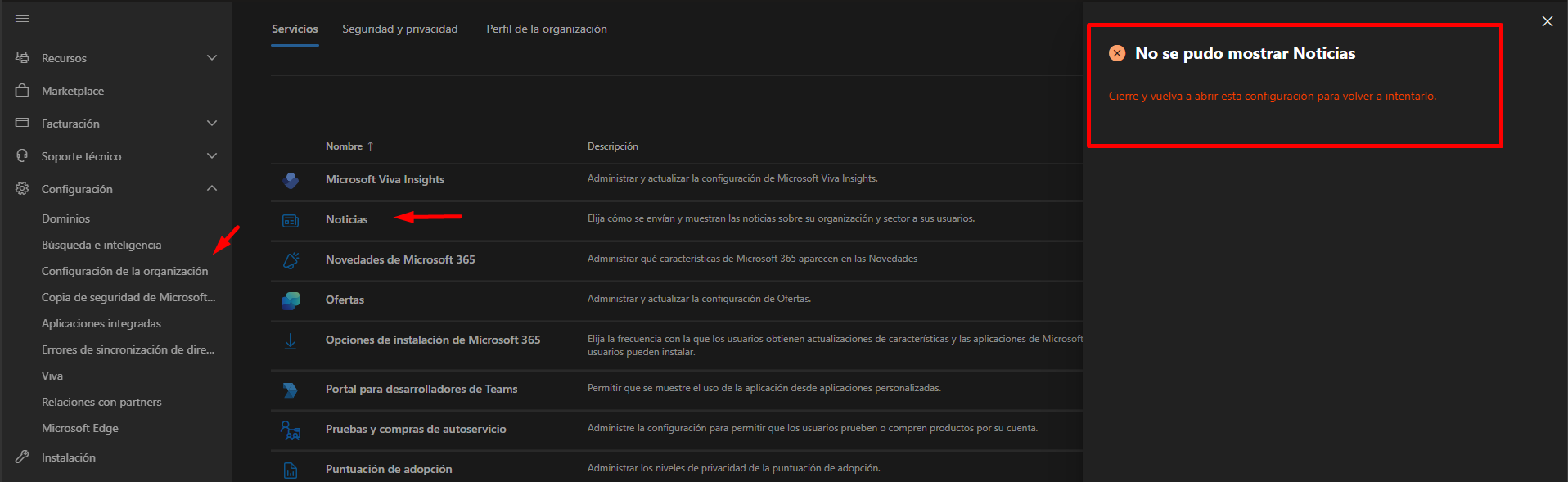Viewport: 1568px width, 482px height.
Task: Click the red error icon in the panel
Action: point(1117,53)
